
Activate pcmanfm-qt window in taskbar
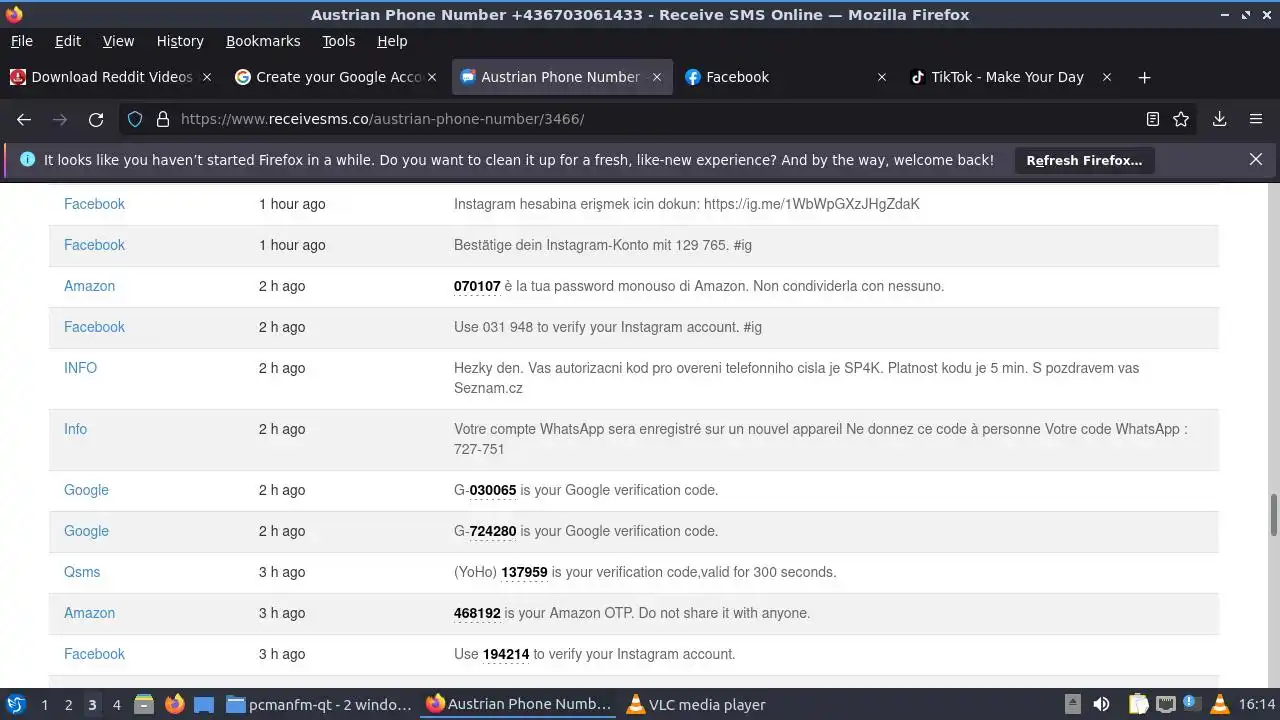(x=319, y=704)
